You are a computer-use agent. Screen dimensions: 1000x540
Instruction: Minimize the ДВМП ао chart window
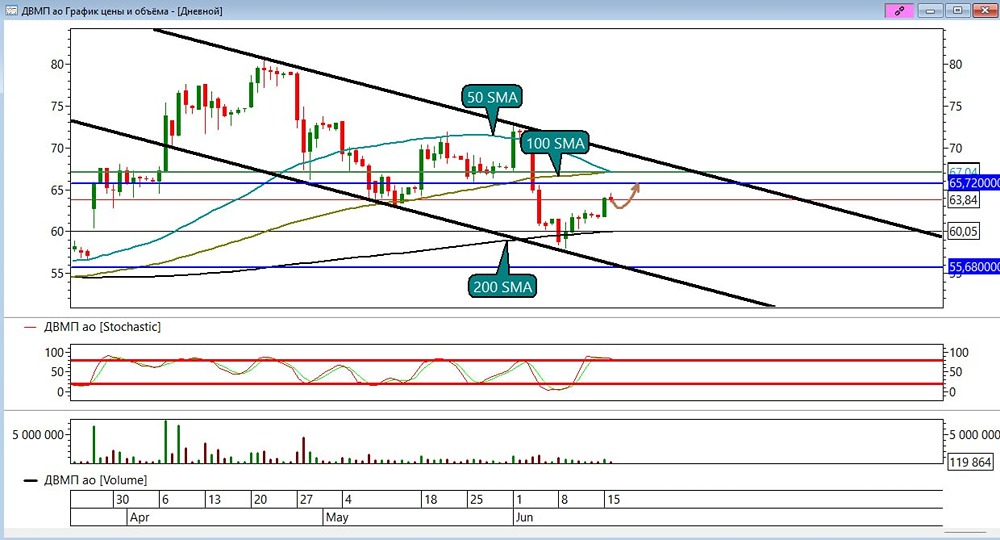click(930, 10)
